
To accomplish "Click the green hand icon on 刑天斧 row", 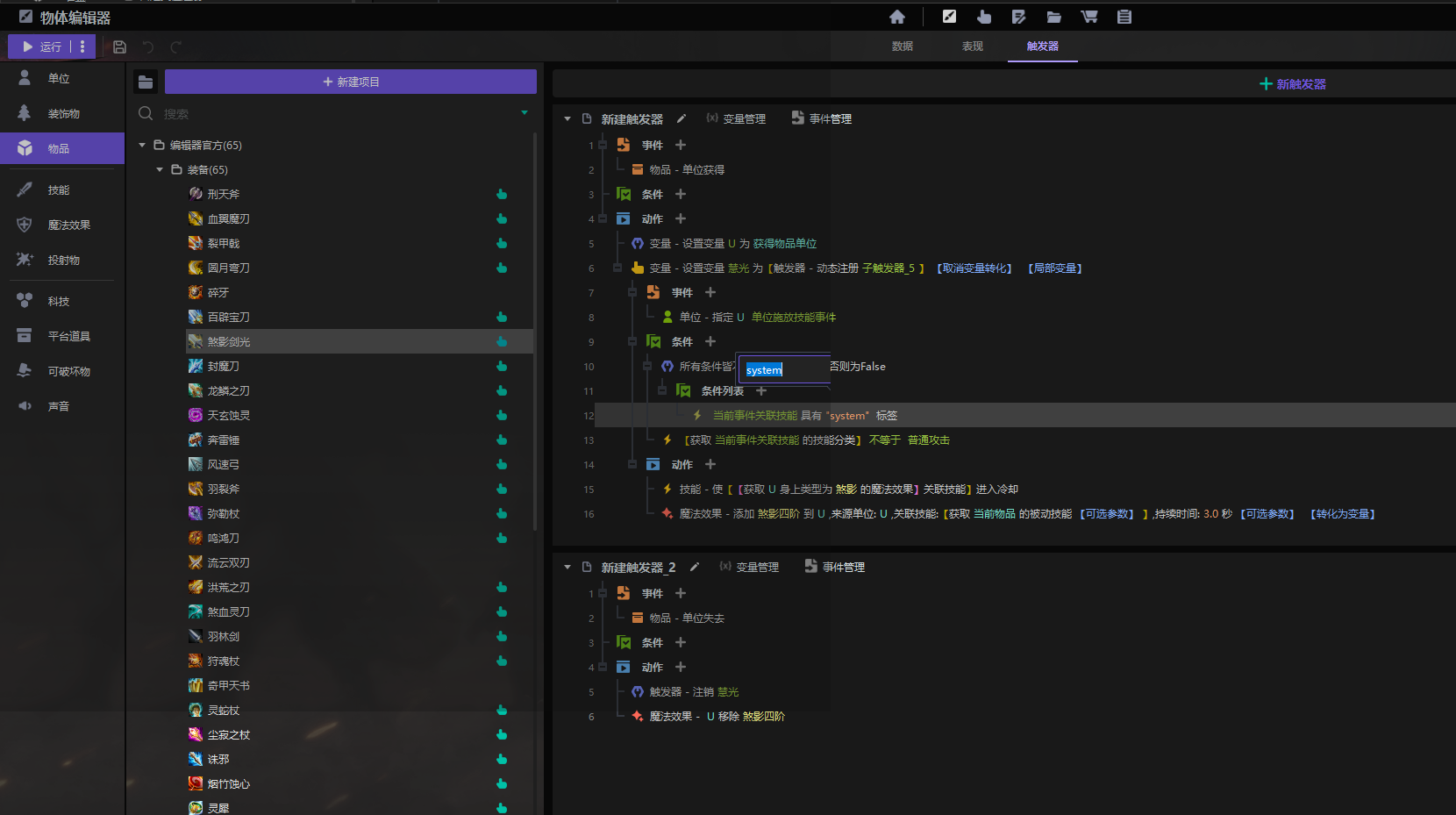I will 502,194.
